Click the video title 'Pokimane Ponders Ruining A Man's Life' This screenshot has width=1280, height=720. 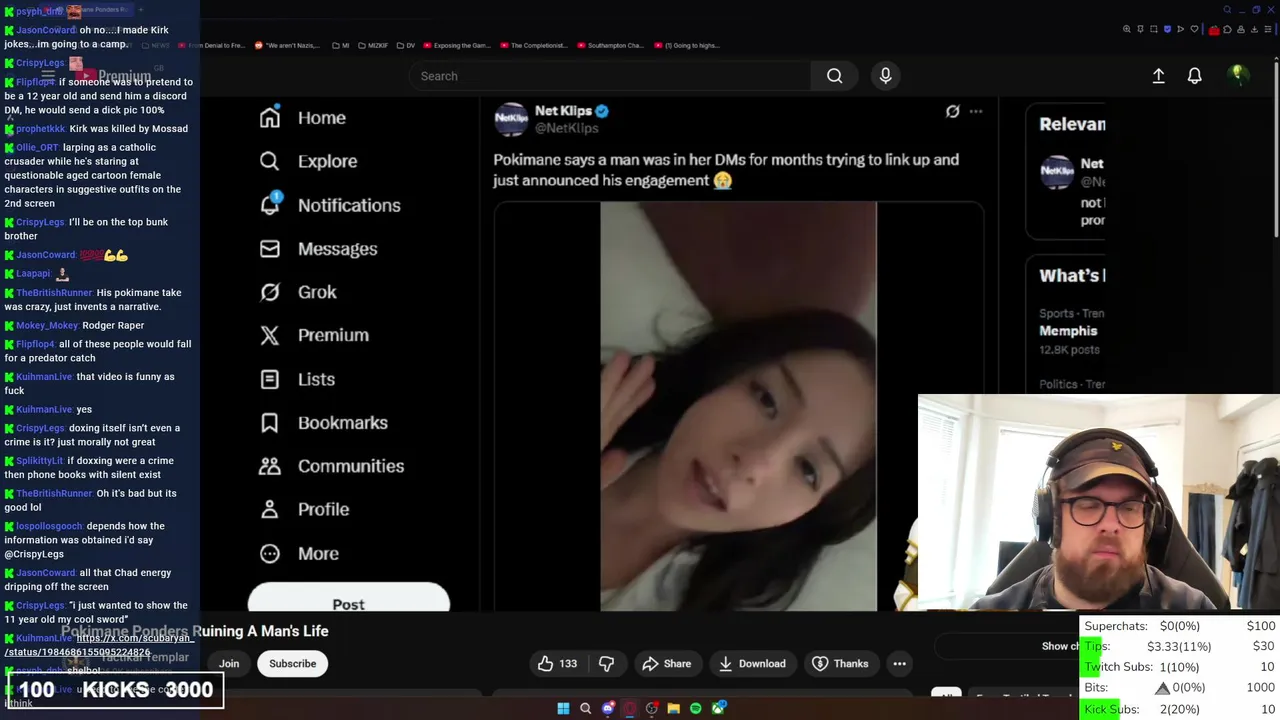pos(195,631)
